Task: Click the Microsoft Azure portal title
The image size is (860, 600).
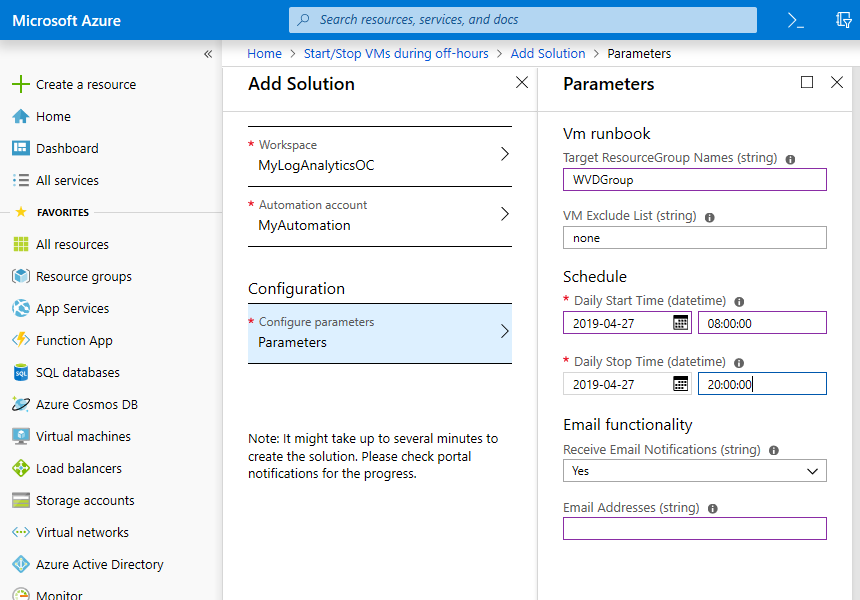Action: (66, 21)
